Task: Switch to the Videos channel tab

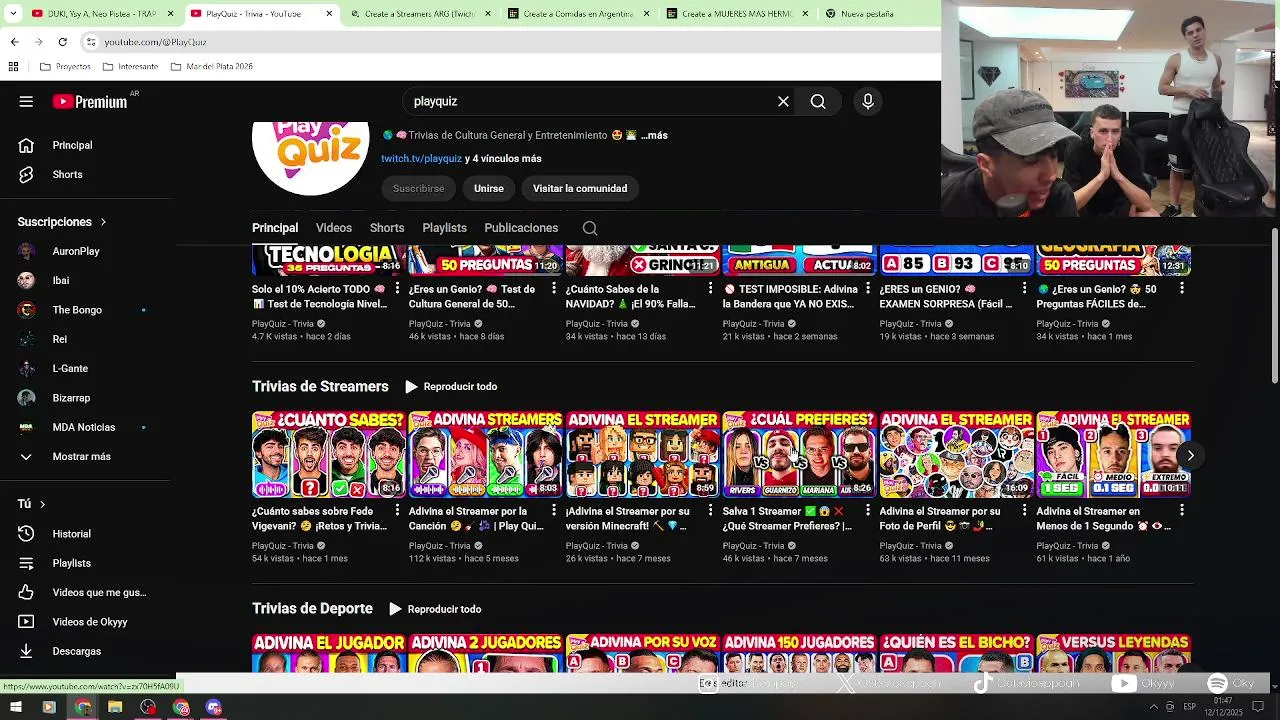Action: click(334, 228)
